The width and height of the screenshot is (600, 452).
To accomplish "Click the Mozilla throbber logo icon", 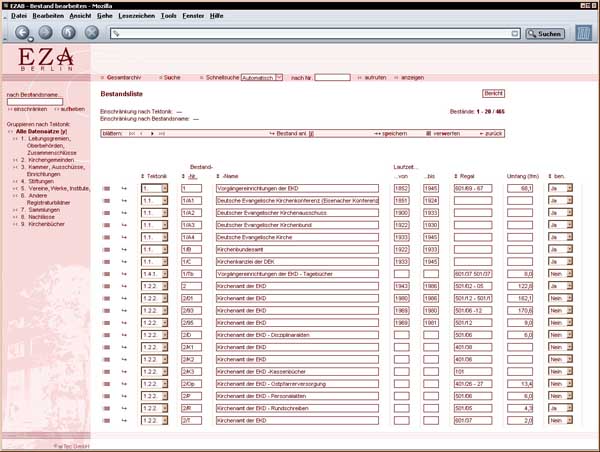I will 584,33.
